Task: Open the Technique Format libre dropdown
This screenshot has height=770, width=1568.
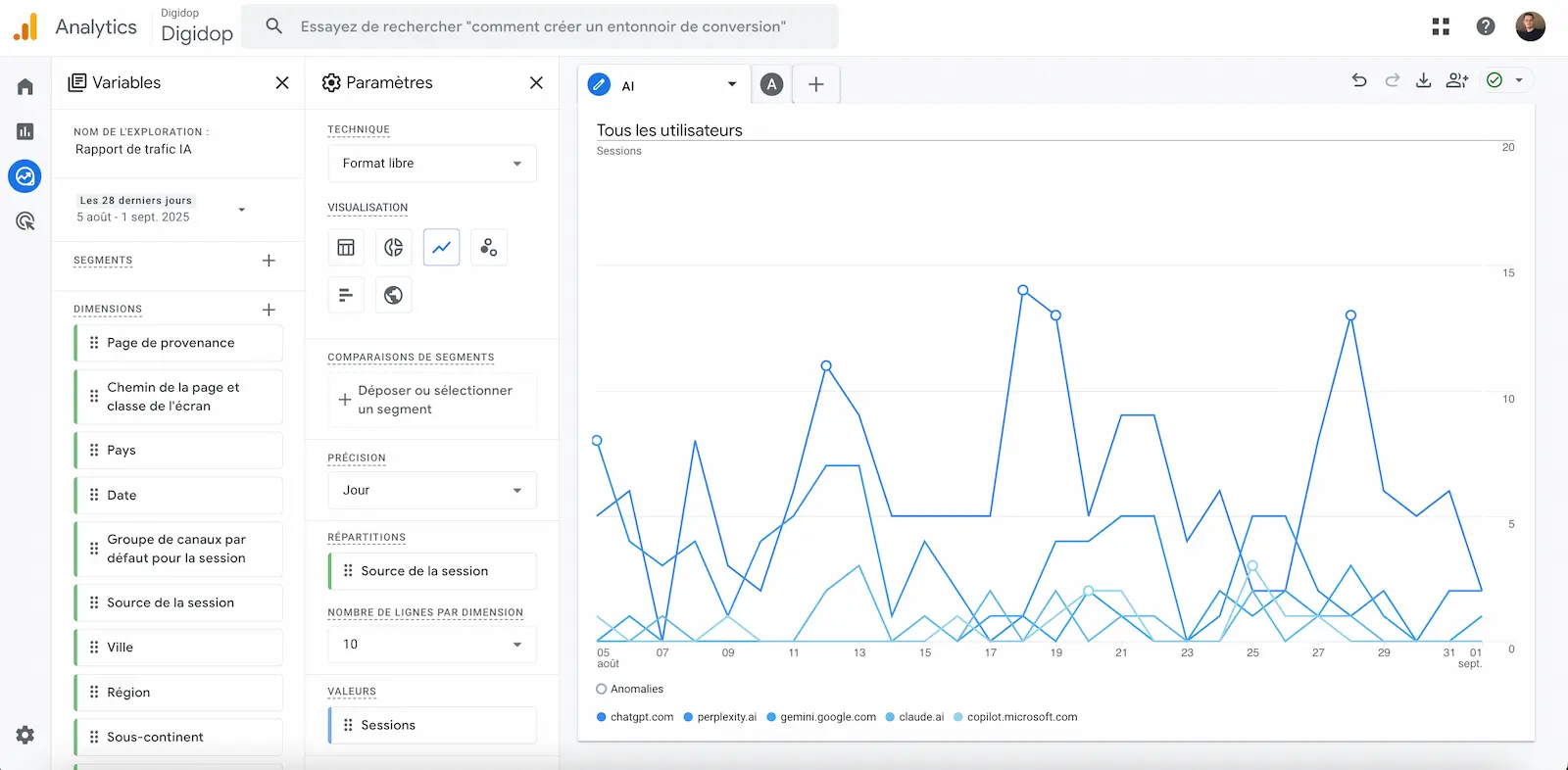Action: pyautogui.click(x=432, y=164)
